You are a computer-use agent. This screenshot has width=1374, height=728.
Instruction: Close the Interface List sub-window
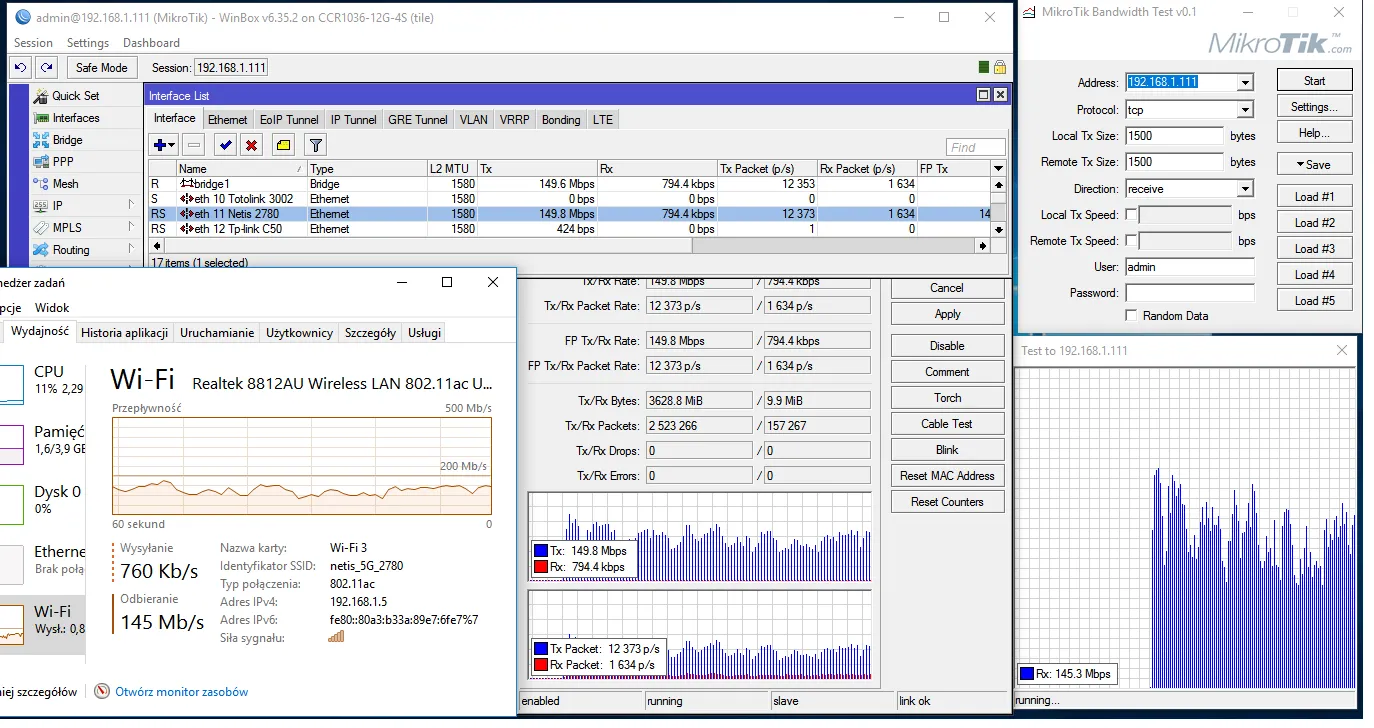point(999,94)
